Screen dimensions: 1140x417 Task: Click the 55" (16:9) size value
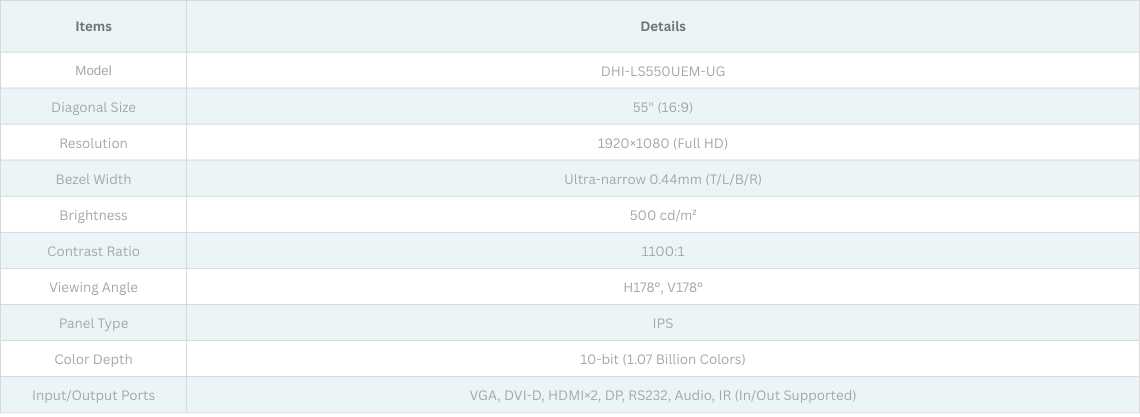pyautogui.click(x=662, y=107)
